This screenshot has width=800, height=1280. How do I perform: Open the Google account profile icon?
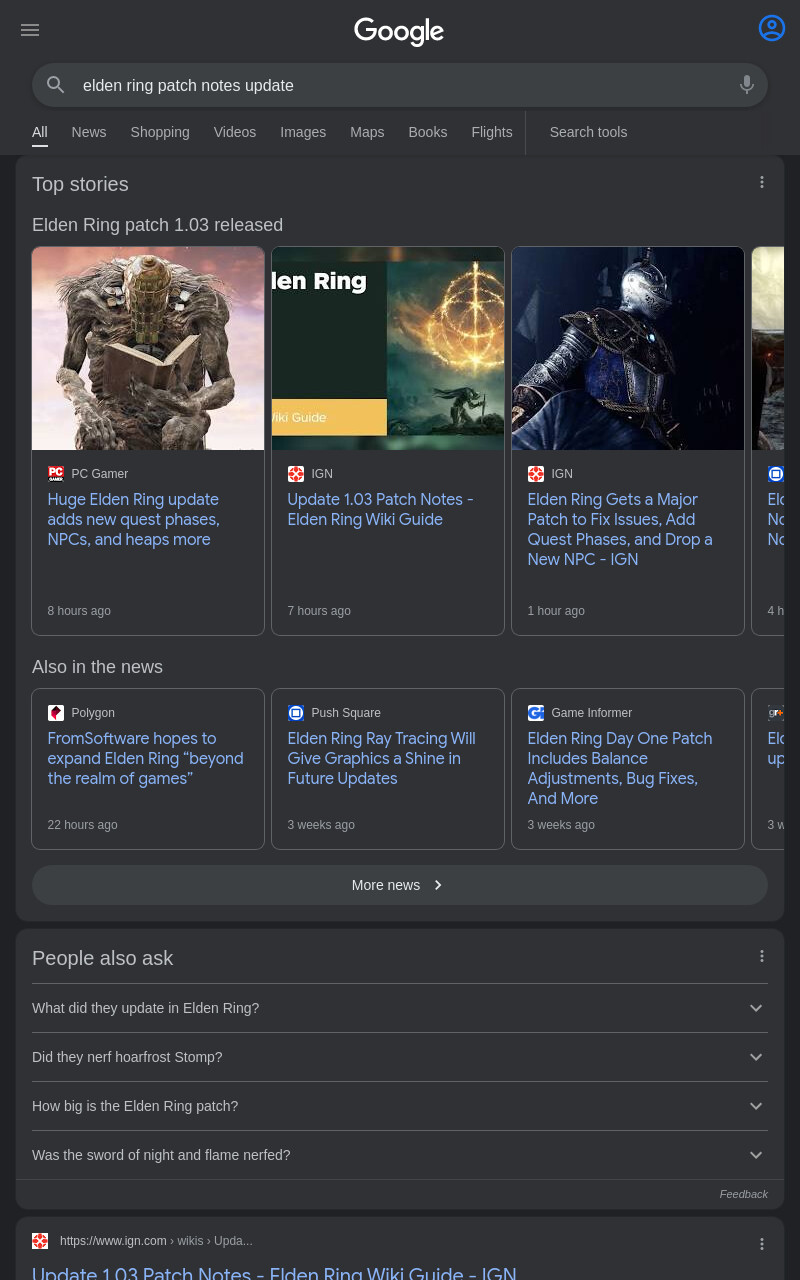772,28
